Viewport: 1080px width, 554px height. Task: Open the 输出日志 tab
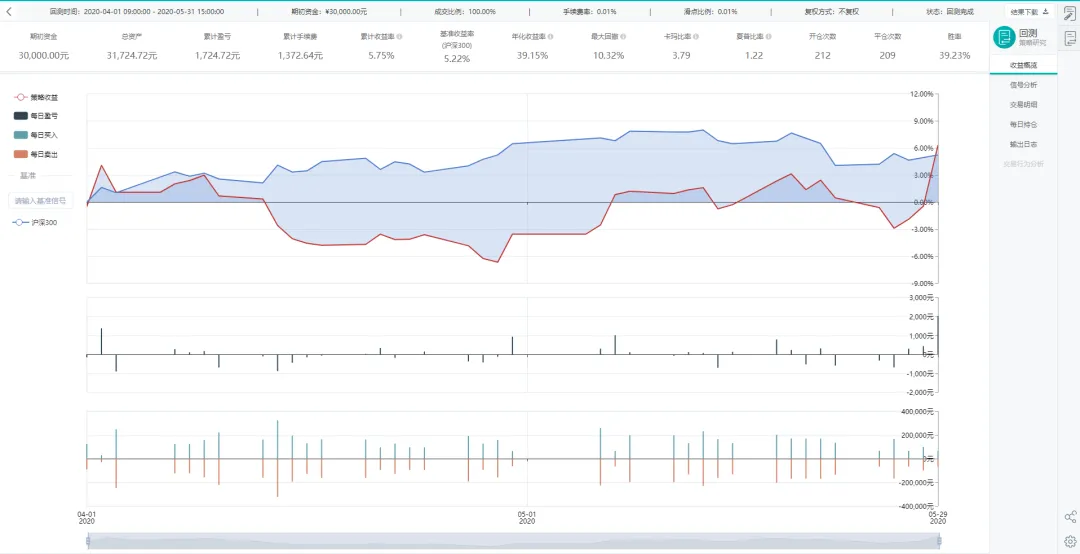(x=1024, y=145)
